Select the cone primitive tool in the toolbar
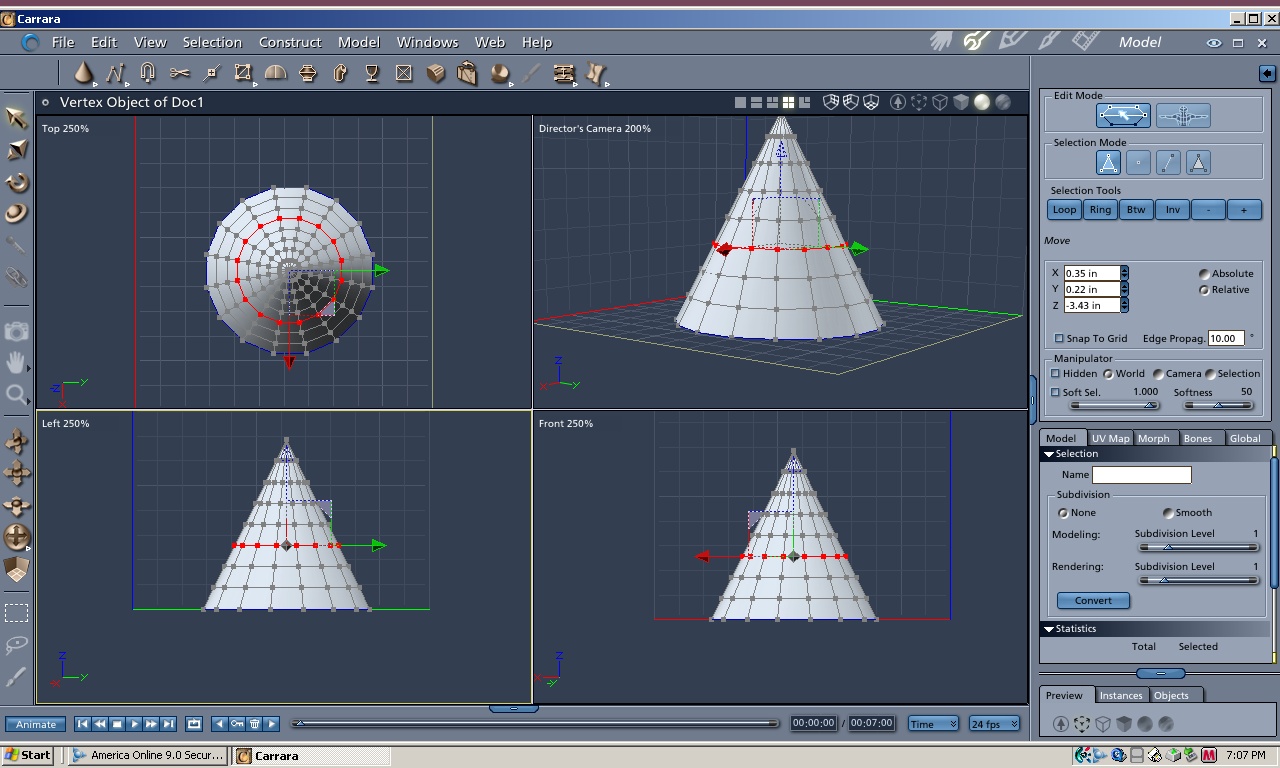This screenshot has height=768, width=1280. 84,73
